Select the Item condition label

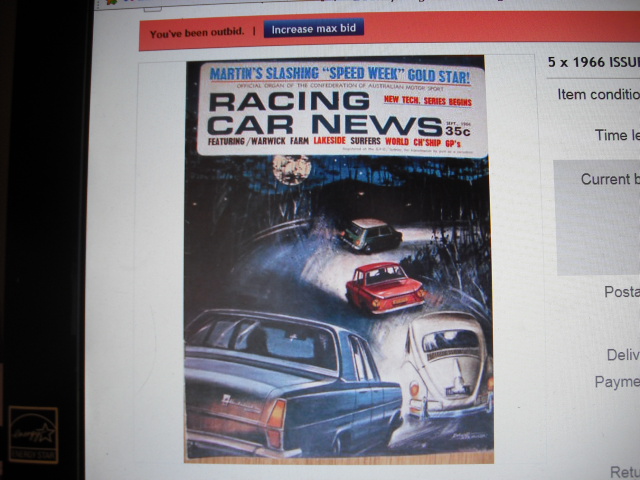598,95
